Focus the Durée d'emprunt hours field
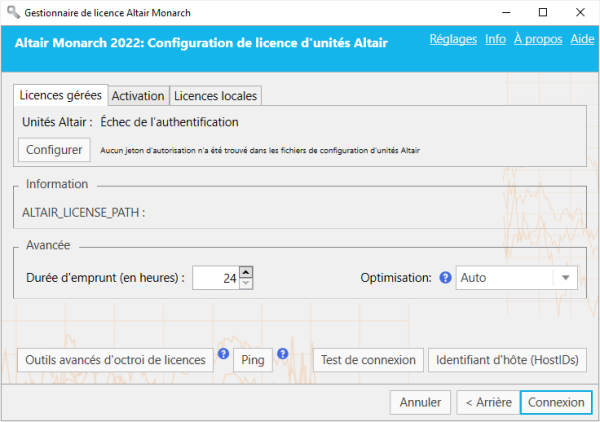 point(216,278)
